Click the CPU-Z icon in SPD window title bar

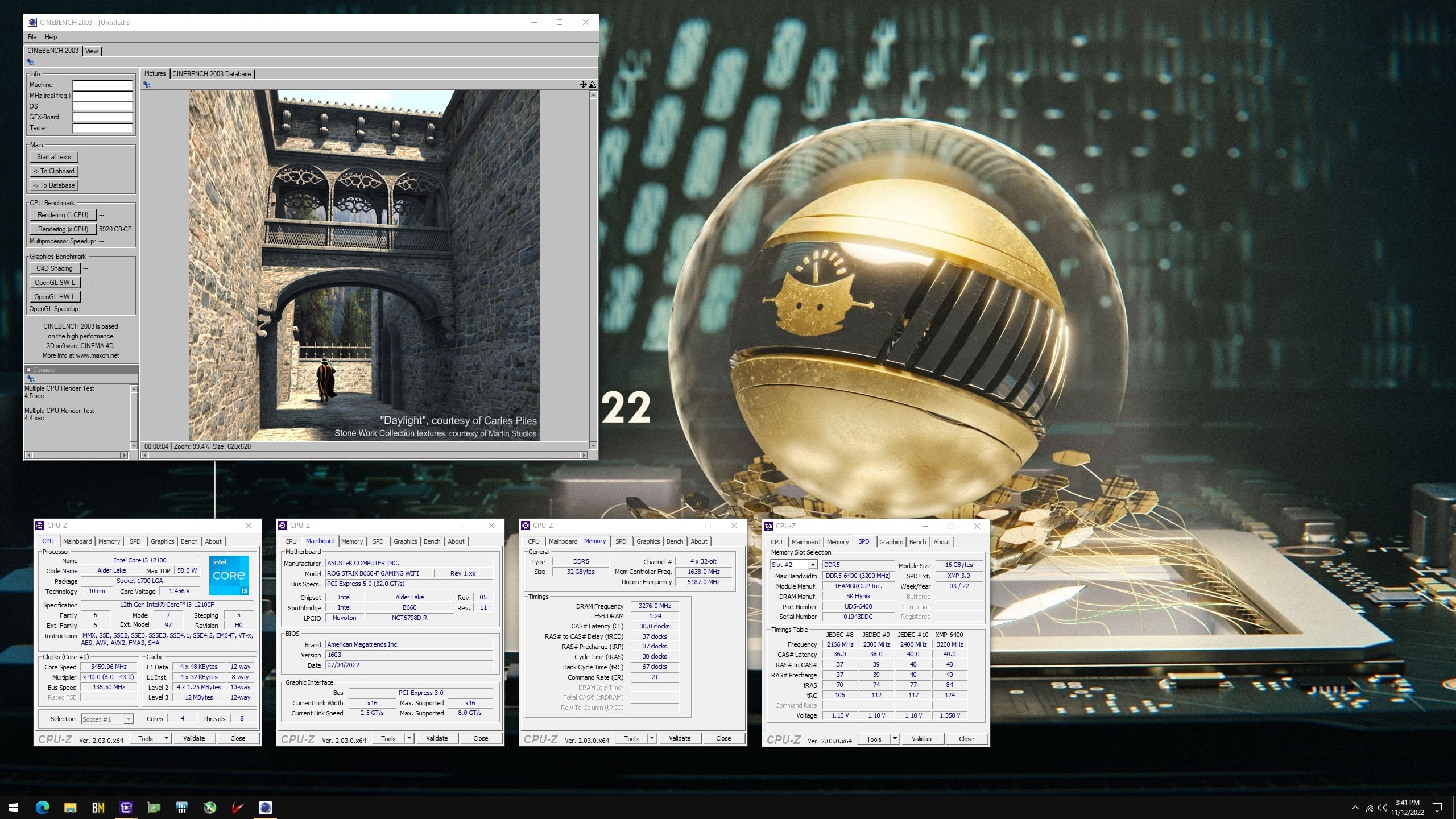(x=769, y=526)
